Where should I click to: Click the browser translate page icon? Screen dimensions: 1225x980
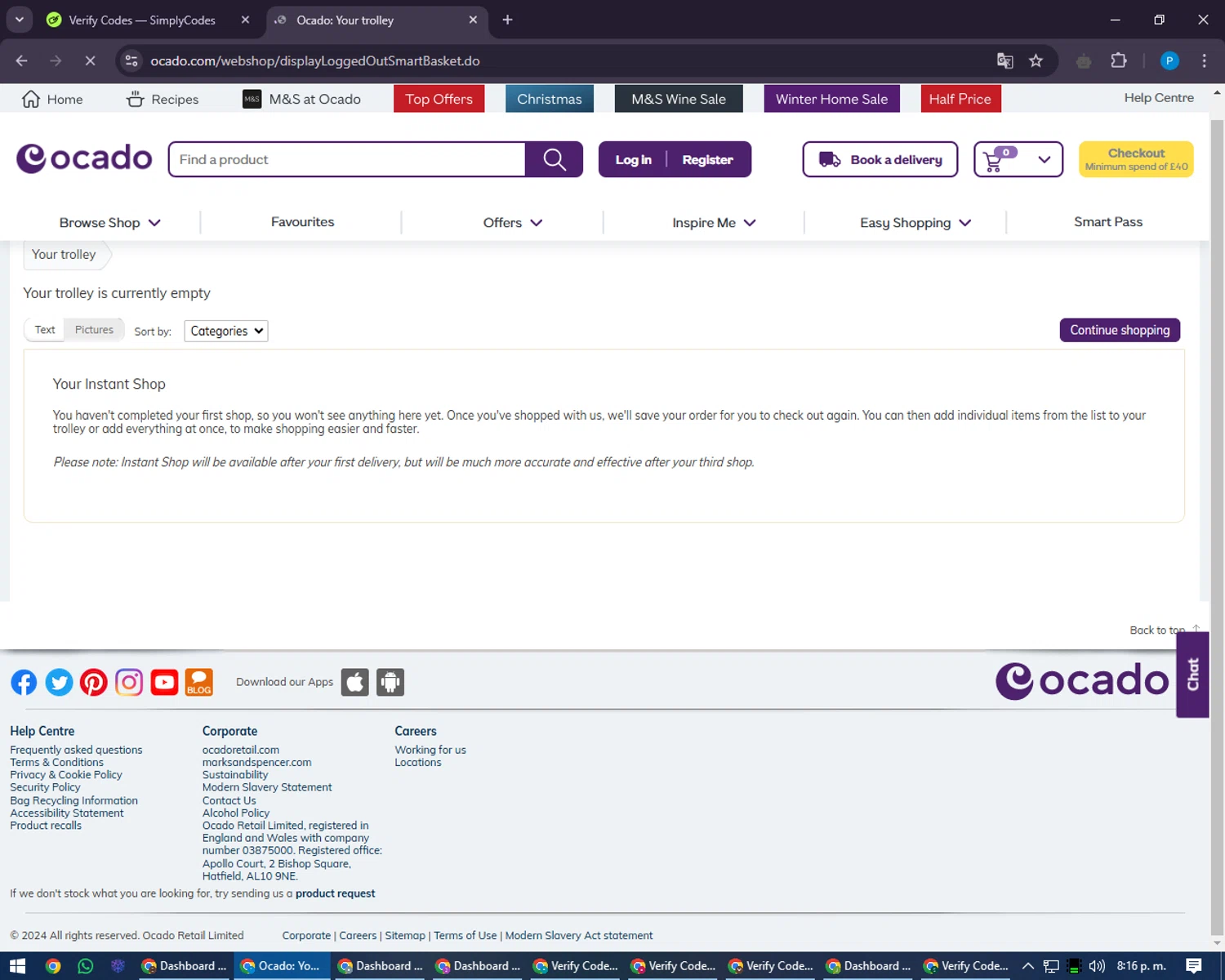click(1005, 60)
